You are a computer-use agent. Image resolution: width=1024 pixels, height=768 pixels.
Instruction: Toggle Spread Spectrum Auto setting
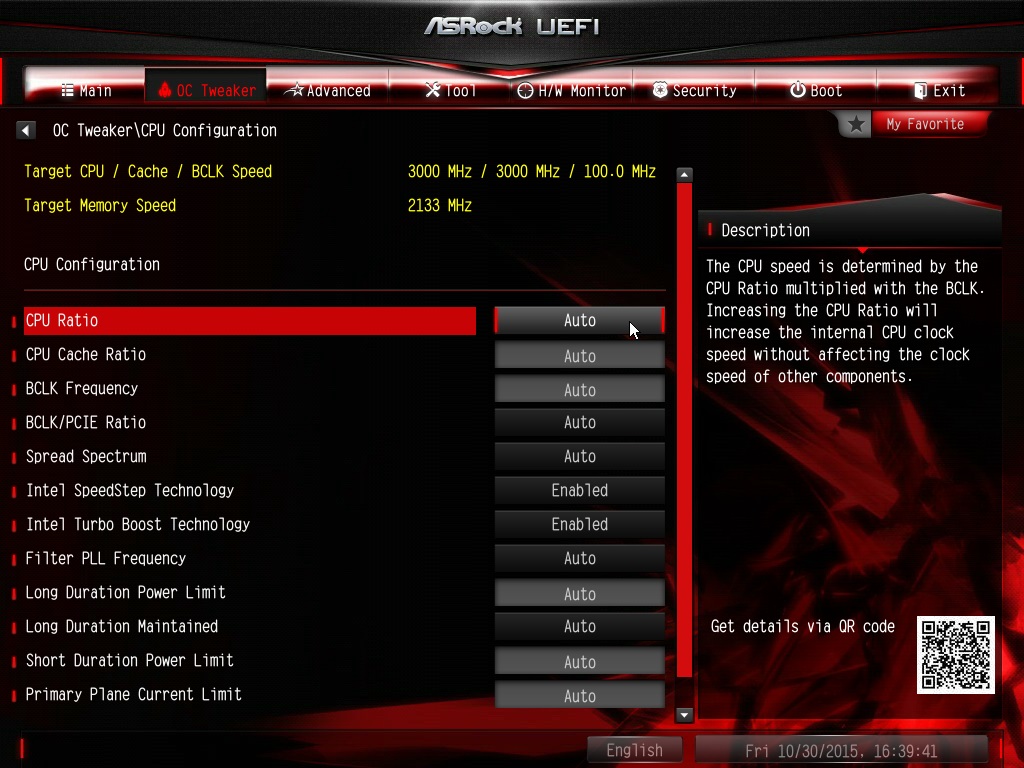click(x=579, y=457)
